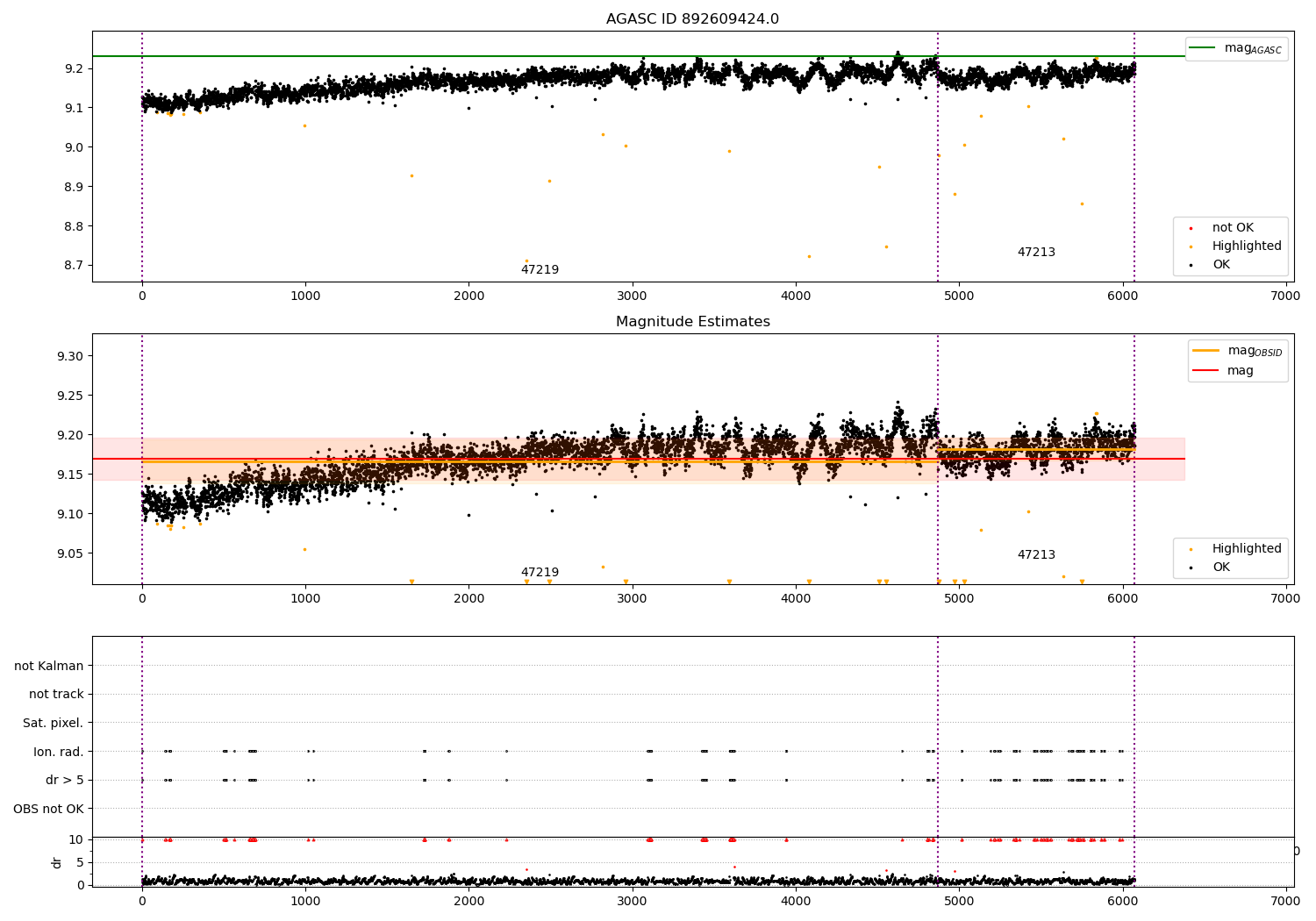Click the 9.10 y-axis tick in middle plot
Screen dimensions: 1316x921
pos(69,514)
